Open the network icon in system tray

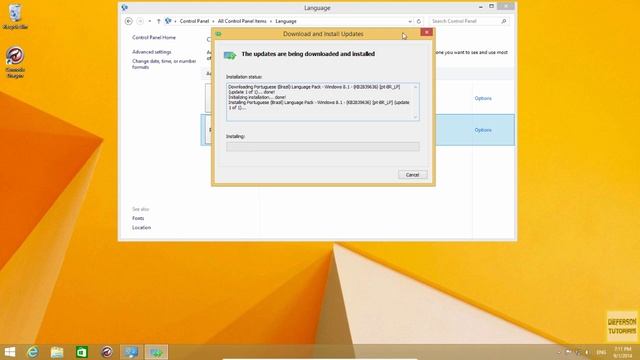578,352
